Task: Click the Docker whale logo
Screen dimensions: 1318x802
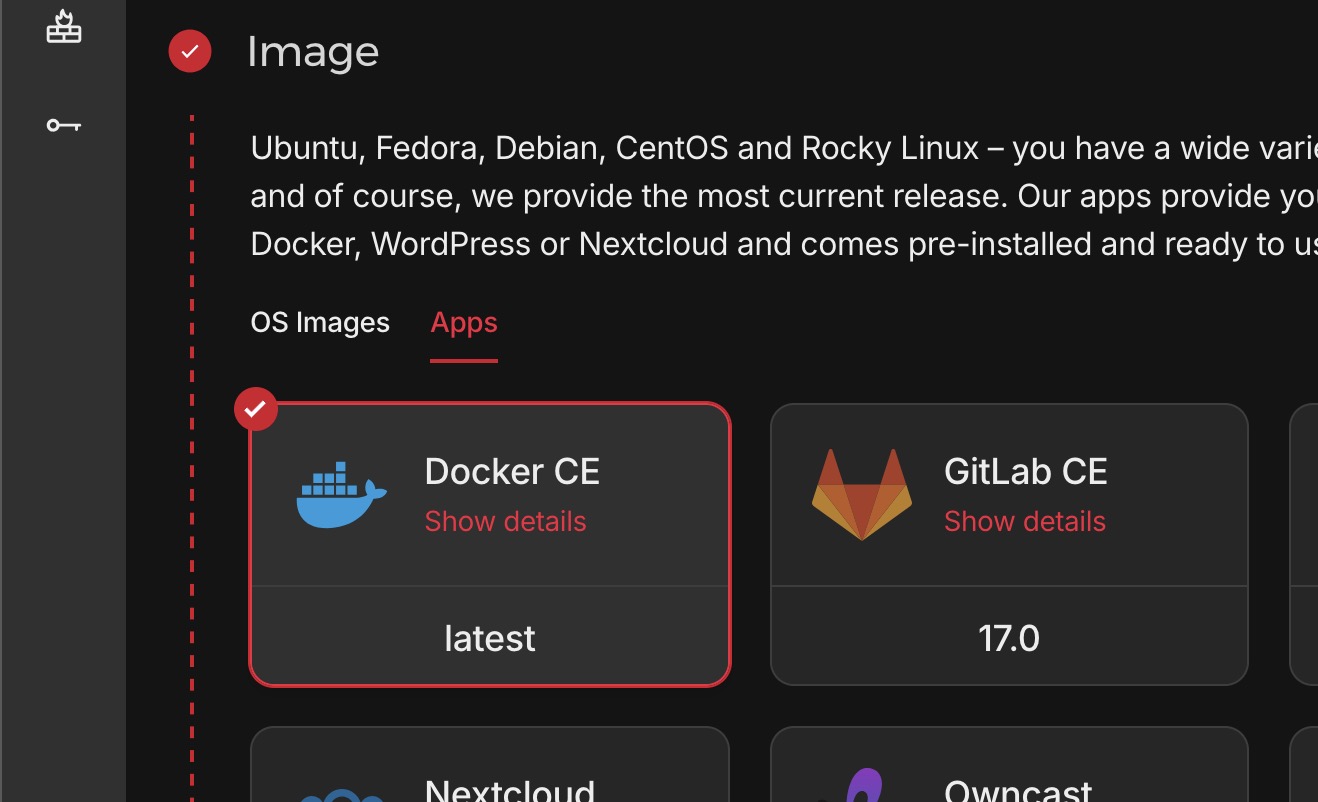Action: click(x=341, y=495)
